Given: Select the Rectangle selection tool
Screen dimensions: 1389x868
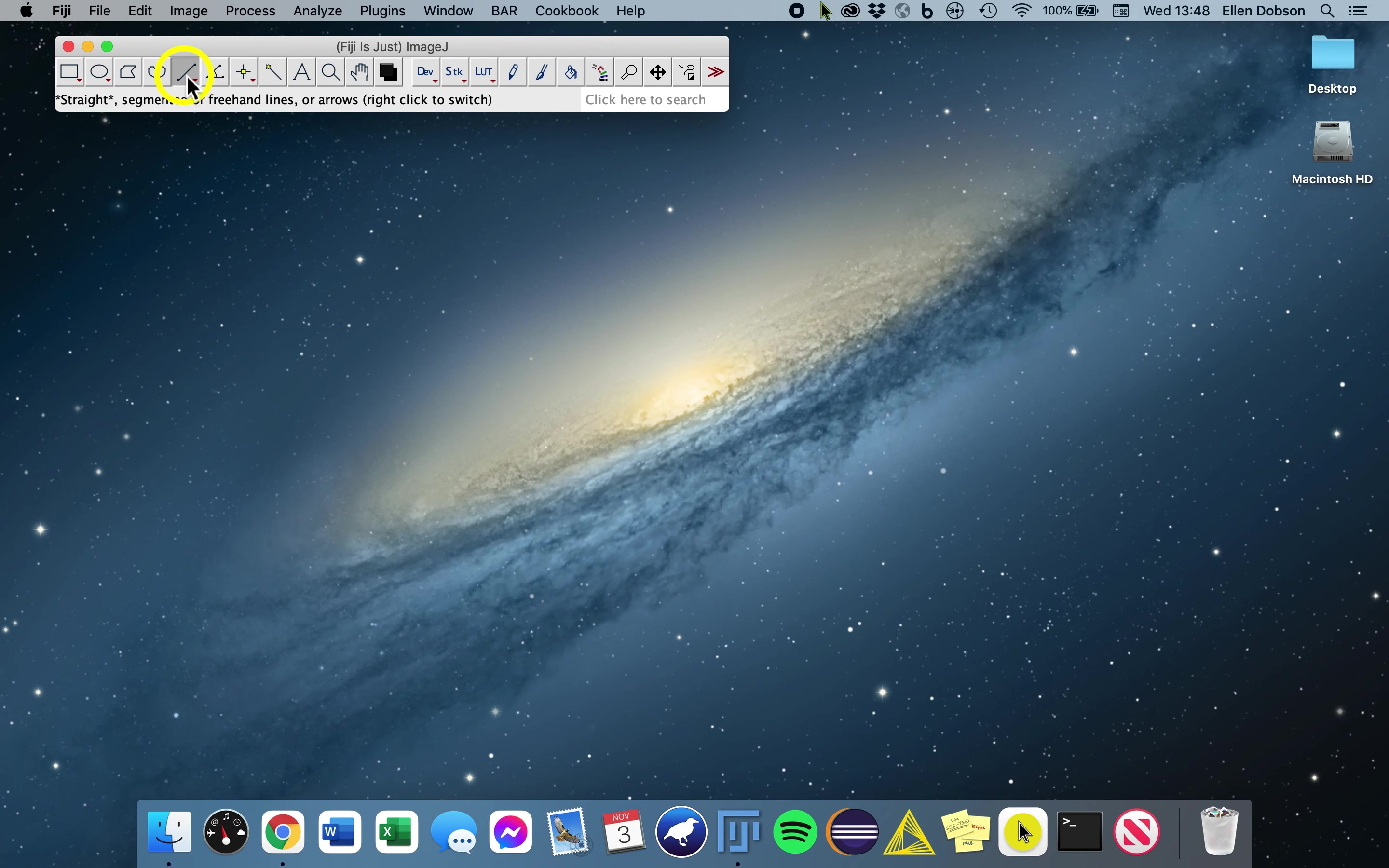Looking at the screenshot, I should [x=69, y=72].
